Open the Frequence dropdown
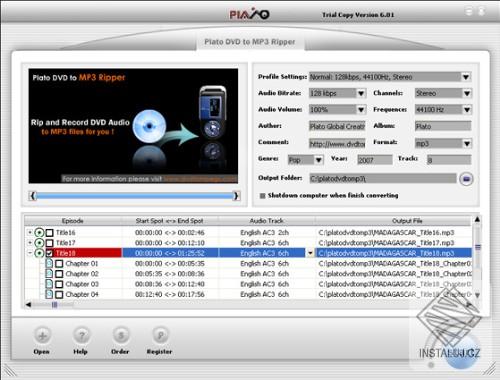500x380 pixels. tap(467, 110)
